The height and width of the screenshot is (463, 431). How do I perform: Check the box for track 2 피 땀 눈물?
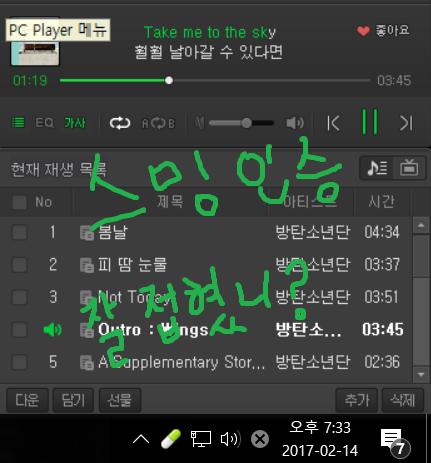(19, 265)
